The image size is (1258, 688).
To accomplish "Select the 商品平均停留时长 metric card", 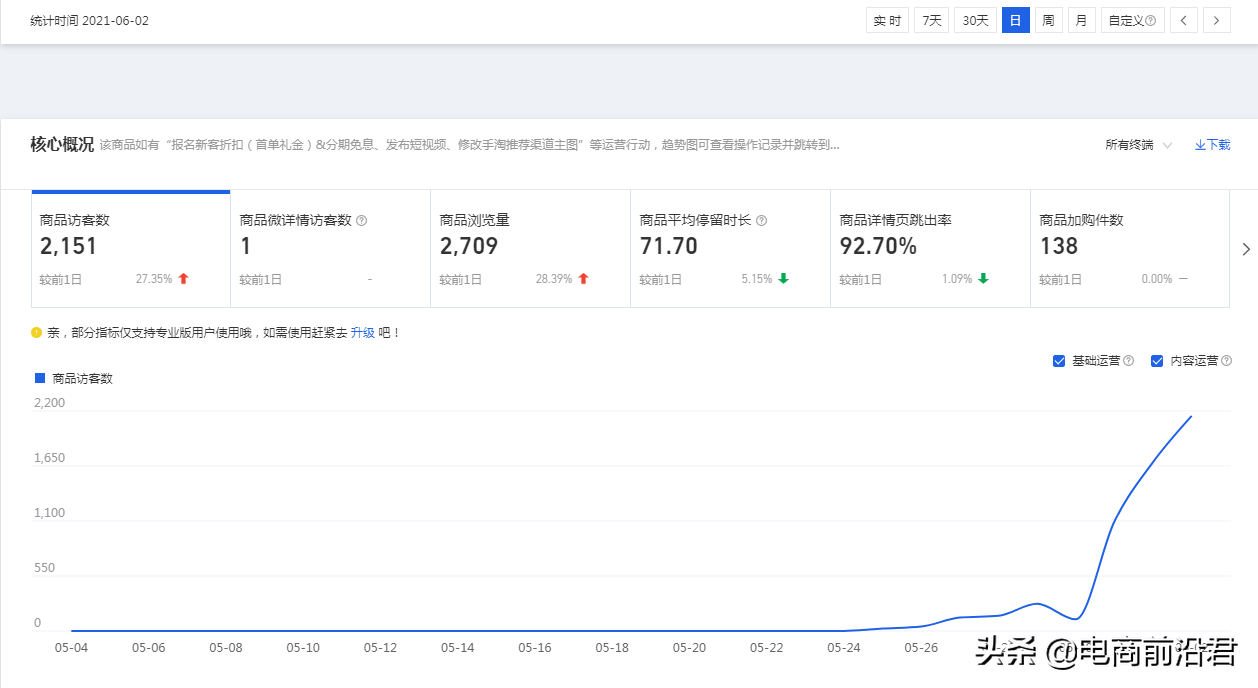I will tap(731, 249).
